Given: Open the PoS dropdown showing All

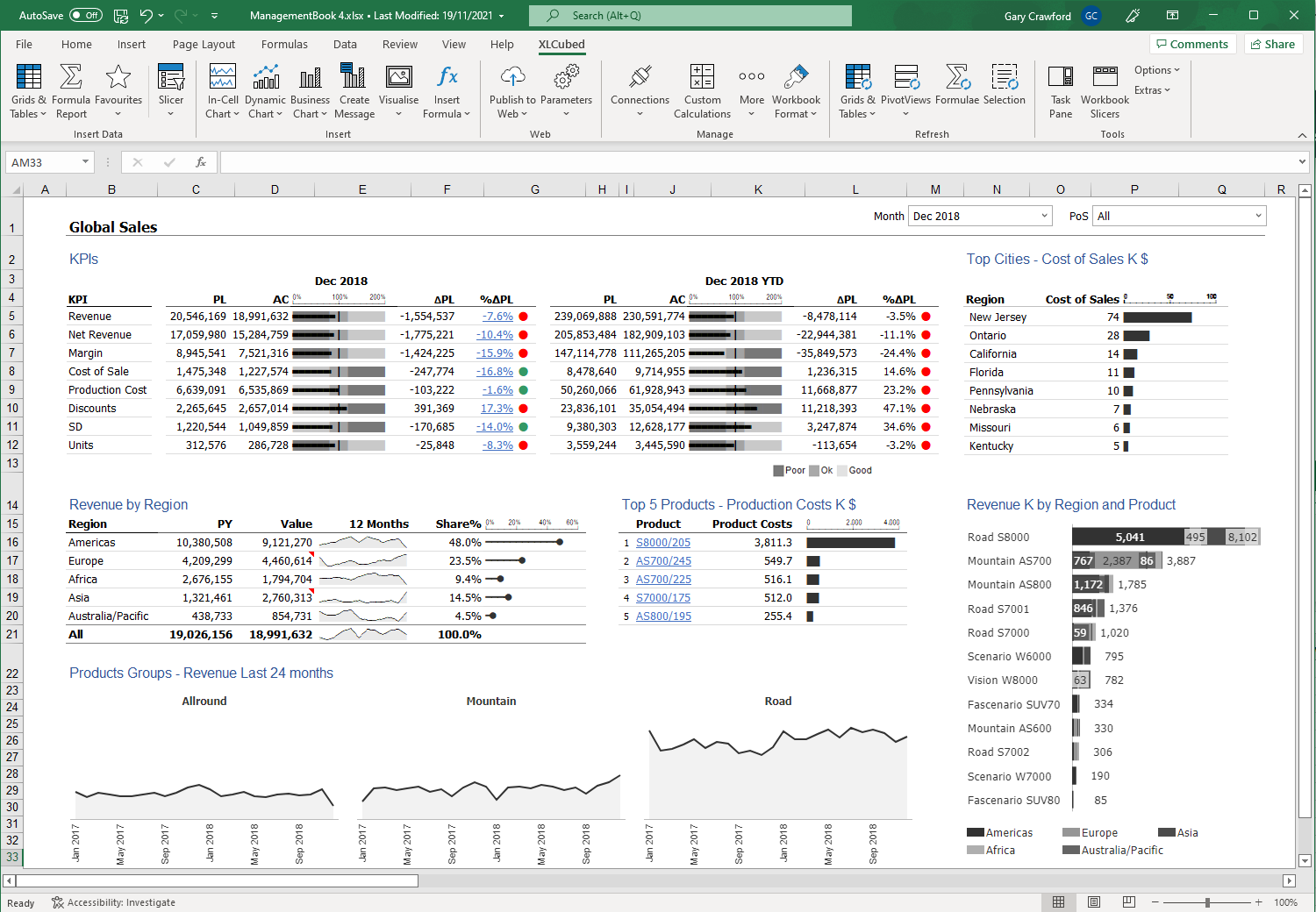Looking at the screenshot, I should point(1258,215).
